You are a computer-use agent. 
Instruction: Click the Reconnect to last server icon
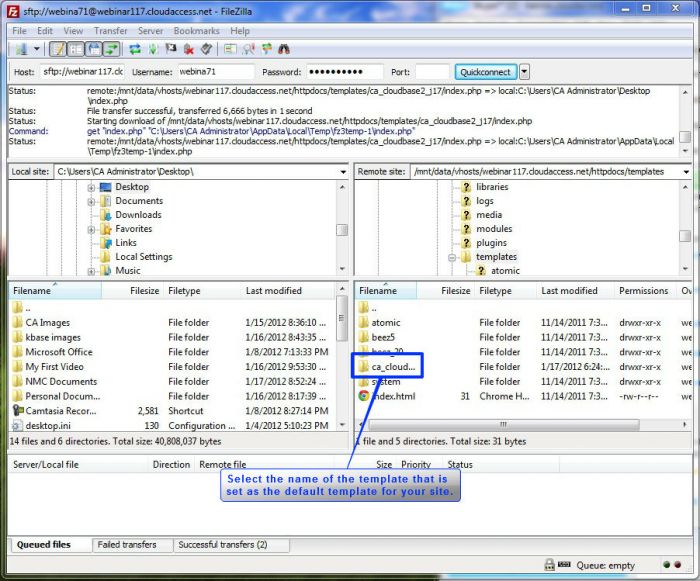pyautogui.click(x=206, y=49)
